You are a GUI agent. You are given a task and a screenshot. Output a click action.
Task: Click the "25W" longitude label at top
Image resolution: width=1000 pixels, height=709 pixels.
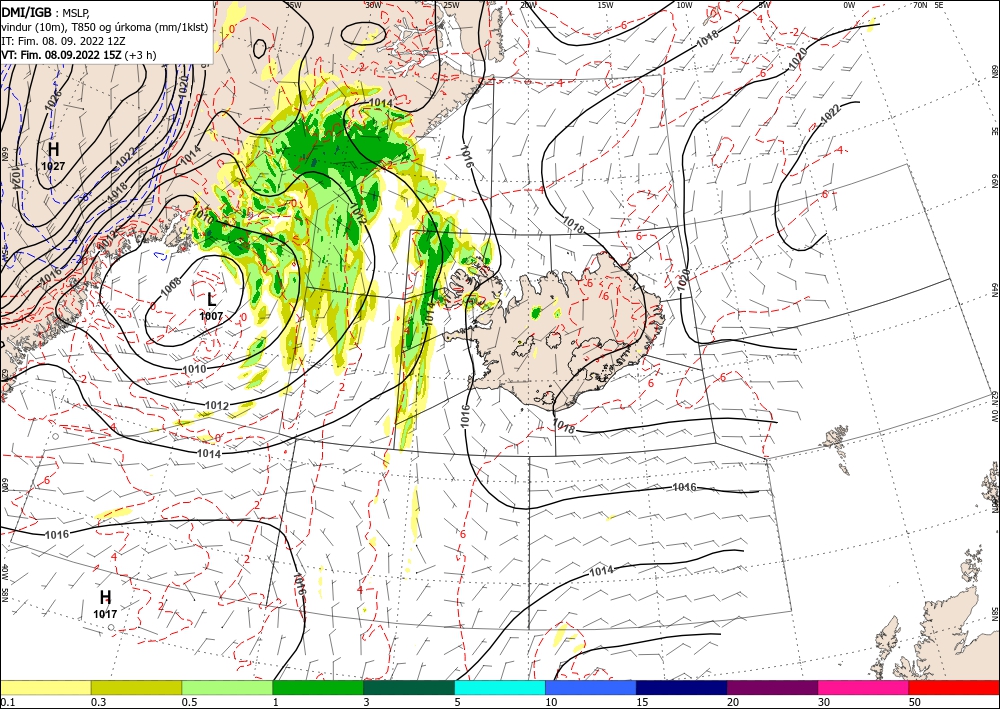pos(451,5)
